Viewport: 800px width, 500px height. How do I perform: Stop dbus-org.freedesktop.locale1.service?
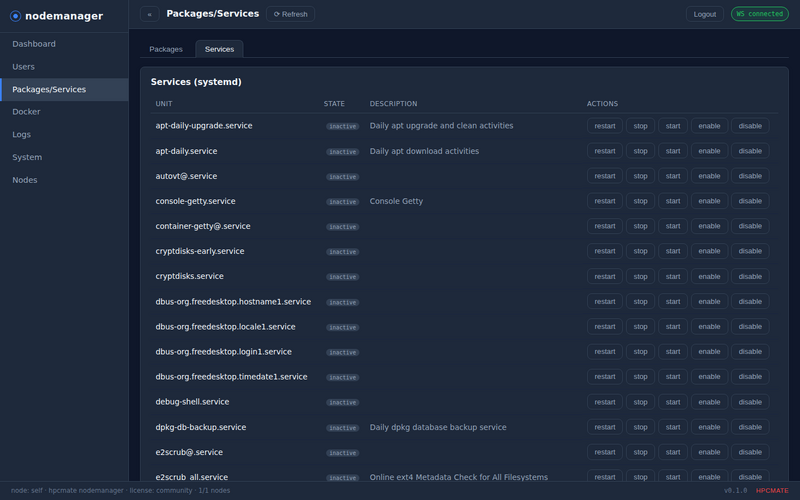coord(640,327)
